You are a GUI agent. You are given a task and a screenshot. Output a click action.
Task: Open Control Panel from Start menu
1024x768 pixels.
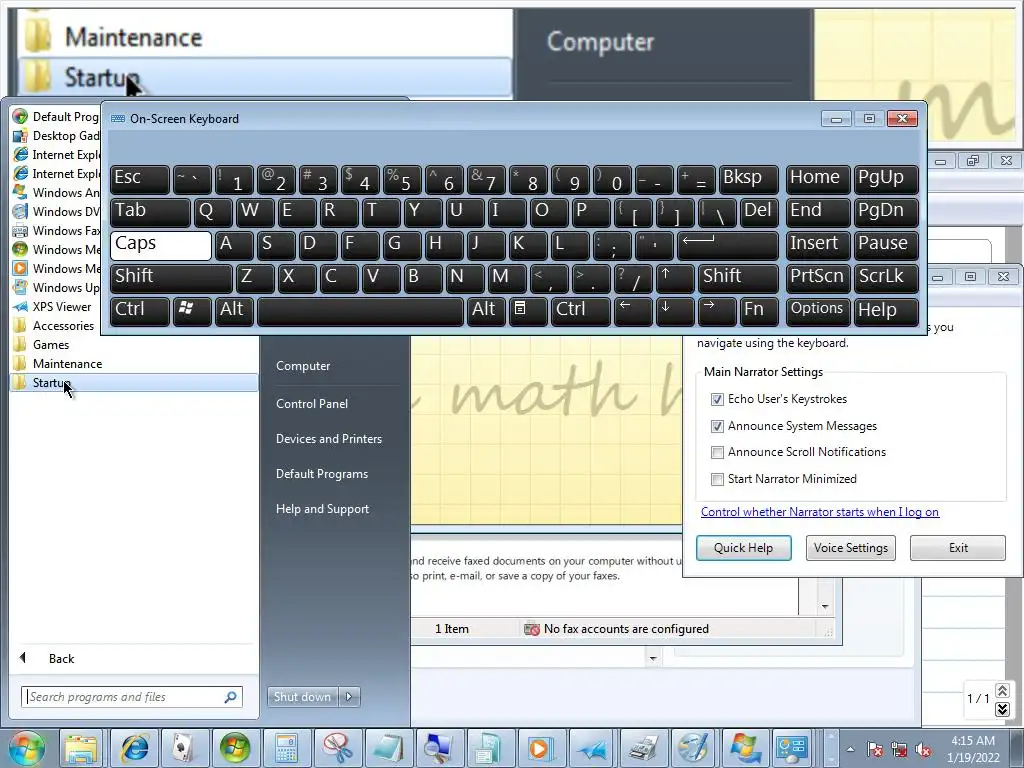point(312,404)
